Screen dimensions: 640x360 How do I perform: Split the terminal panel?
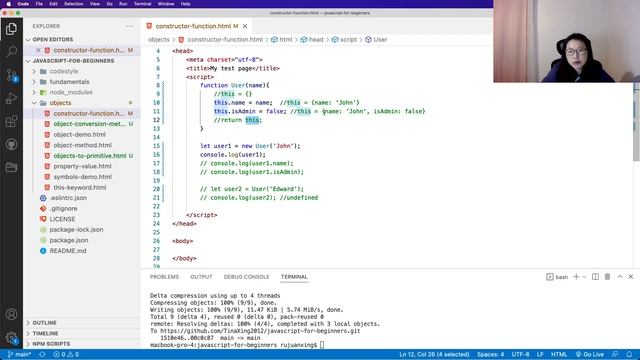(x=596, y=277)
